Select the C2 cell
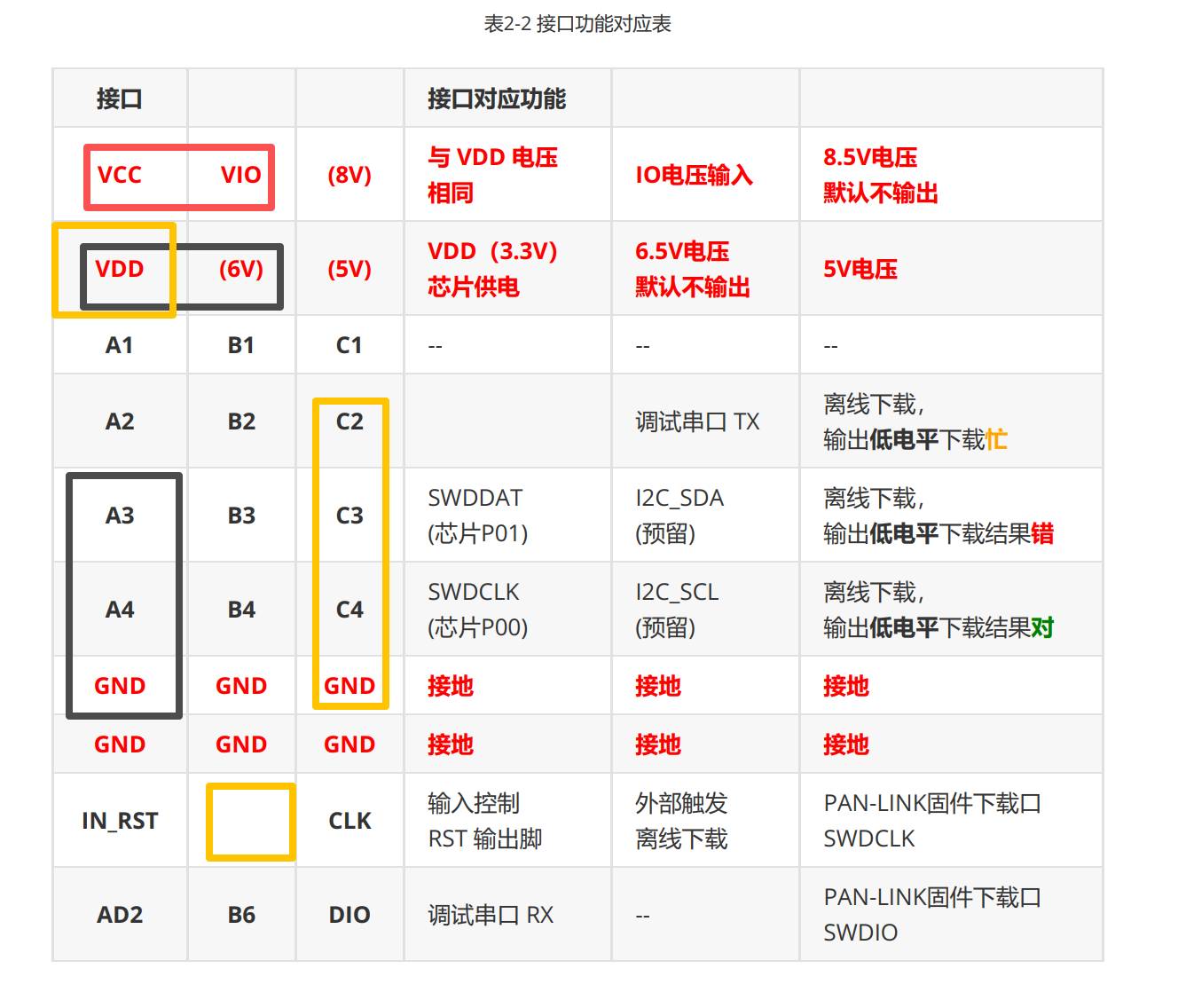This screenshot has height=1008, width=1178. (x=349, y=421)
